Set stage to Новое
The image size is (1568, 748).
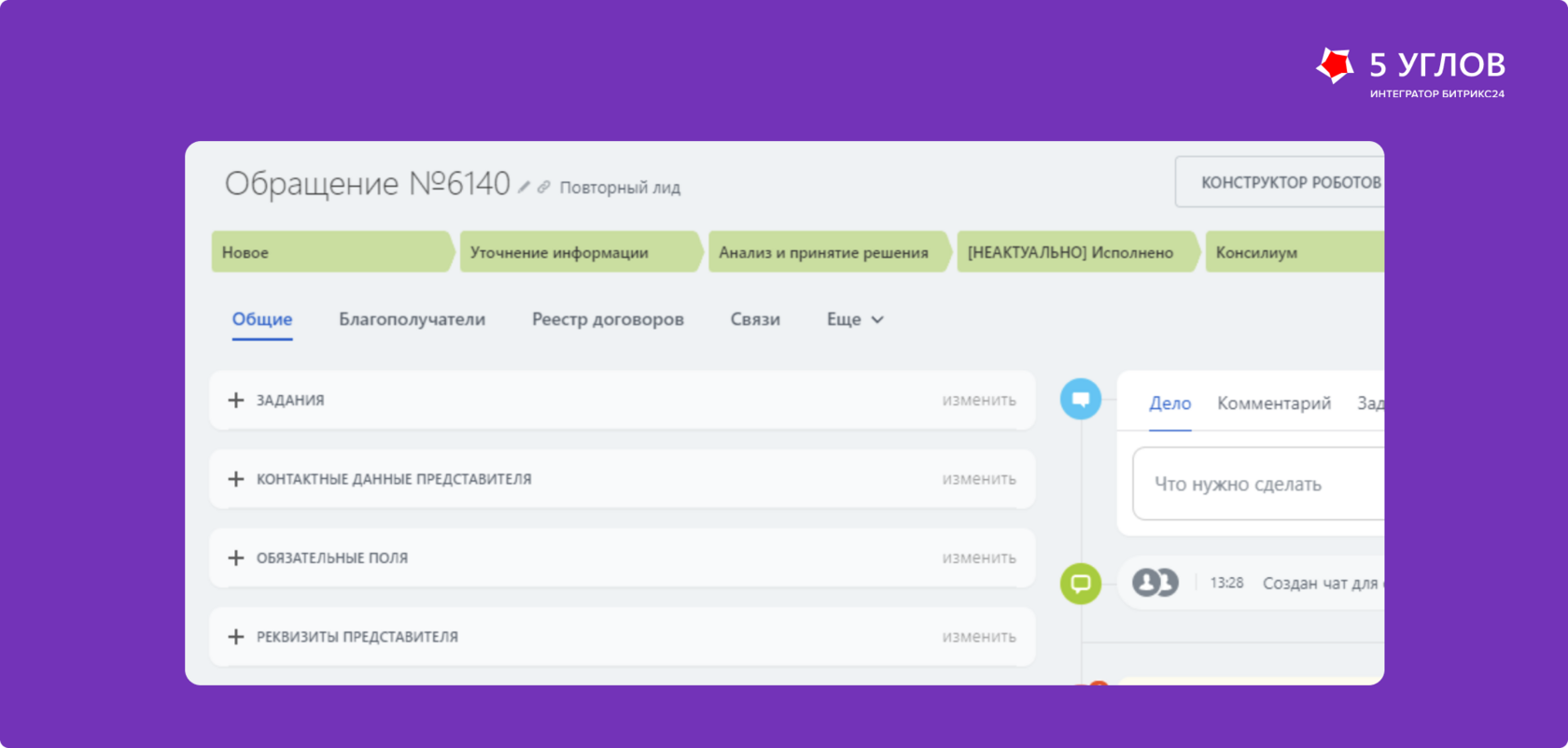point(333,252)
